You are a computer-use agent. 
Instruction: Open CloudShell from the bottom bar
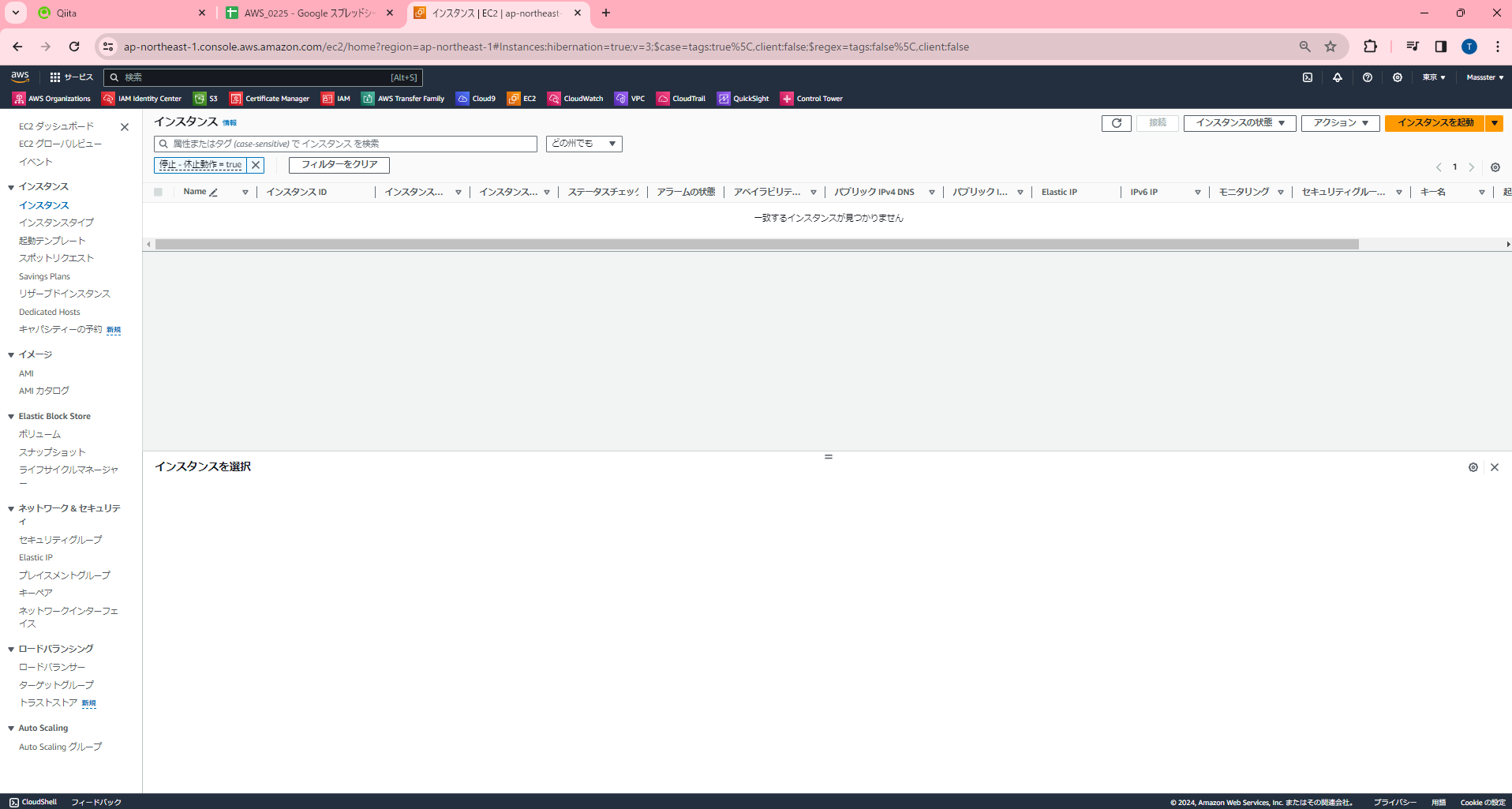(32, 801)
